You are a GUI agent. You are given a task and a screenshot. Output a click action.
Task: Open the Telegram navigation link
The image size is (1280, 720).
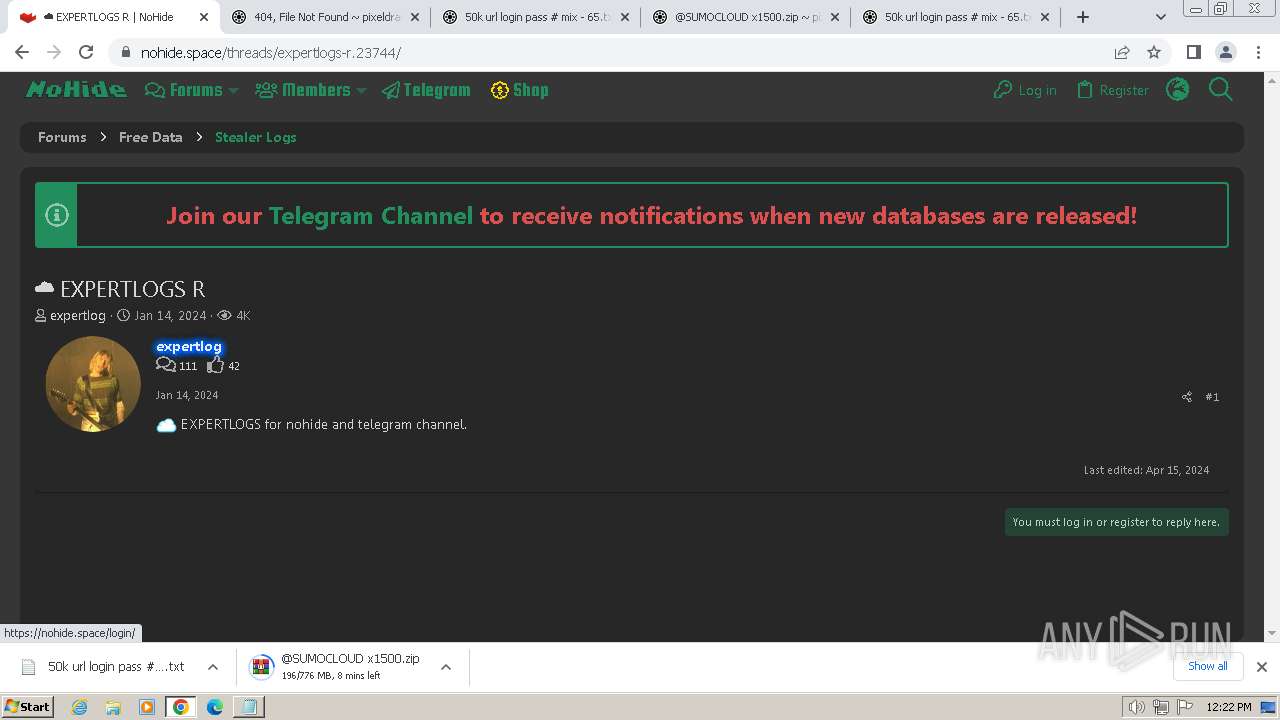coord(426,90)
